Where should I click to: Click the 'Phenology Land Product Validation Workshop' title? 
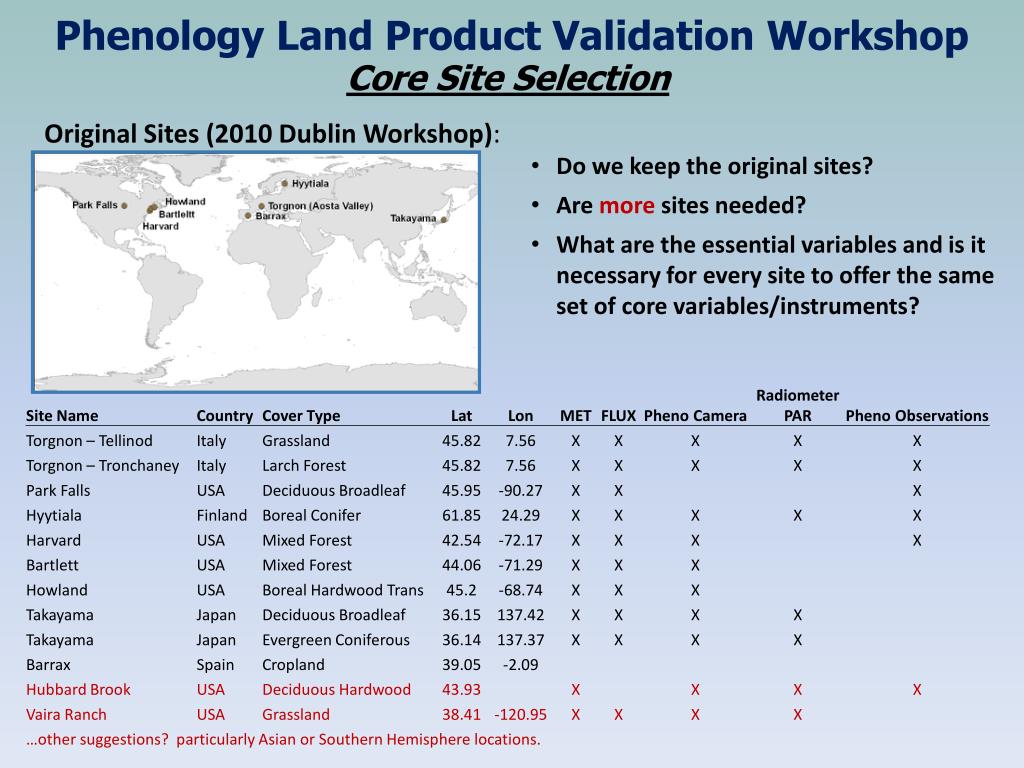512,36
